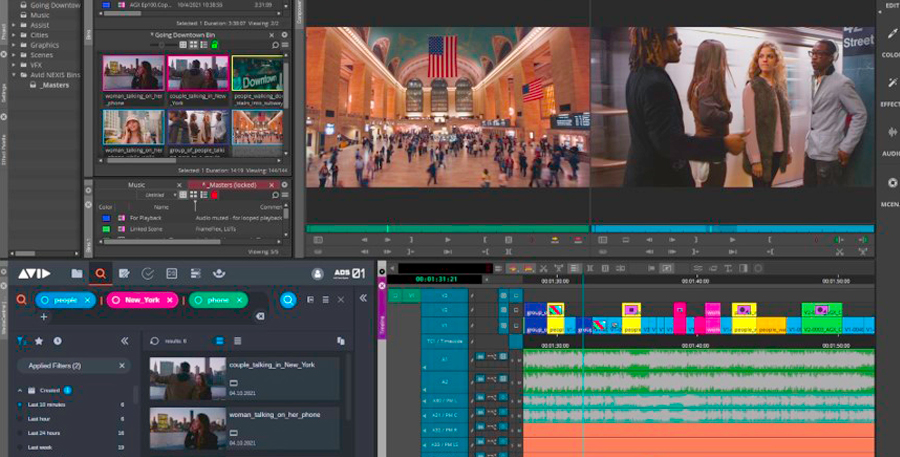The width and height of the screenshot is (900, 457).
Task: Search within the Going Downtown bin
Action: [276, 44]
